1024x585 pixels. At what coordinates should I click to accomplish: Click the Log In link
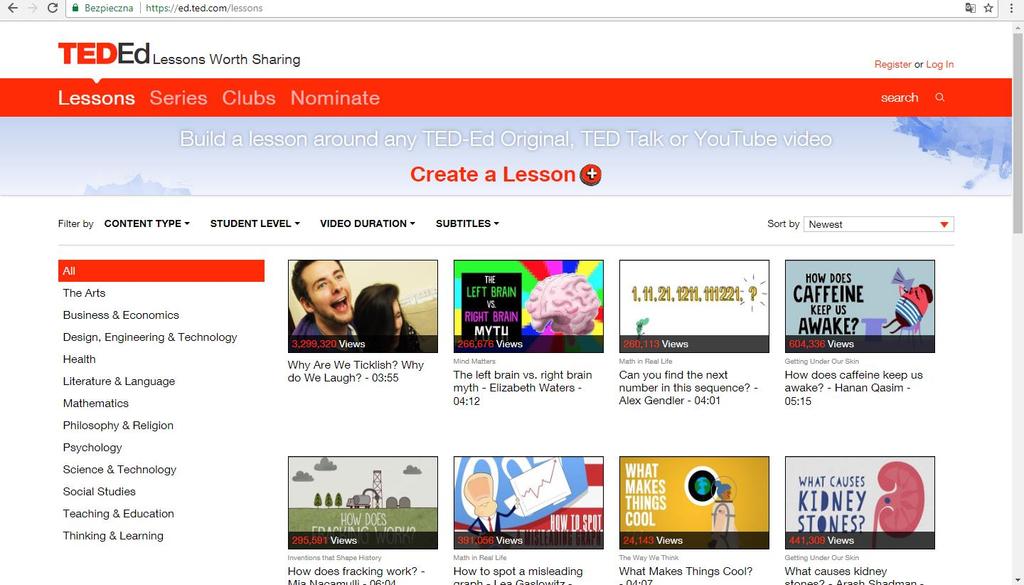point(940,64)
